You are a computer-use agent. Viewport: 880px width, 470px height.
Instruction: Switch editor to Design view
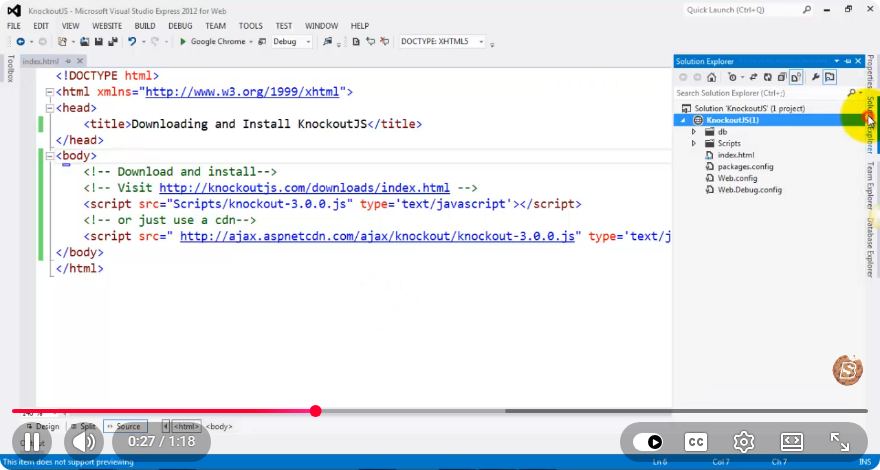coord(43,427)
